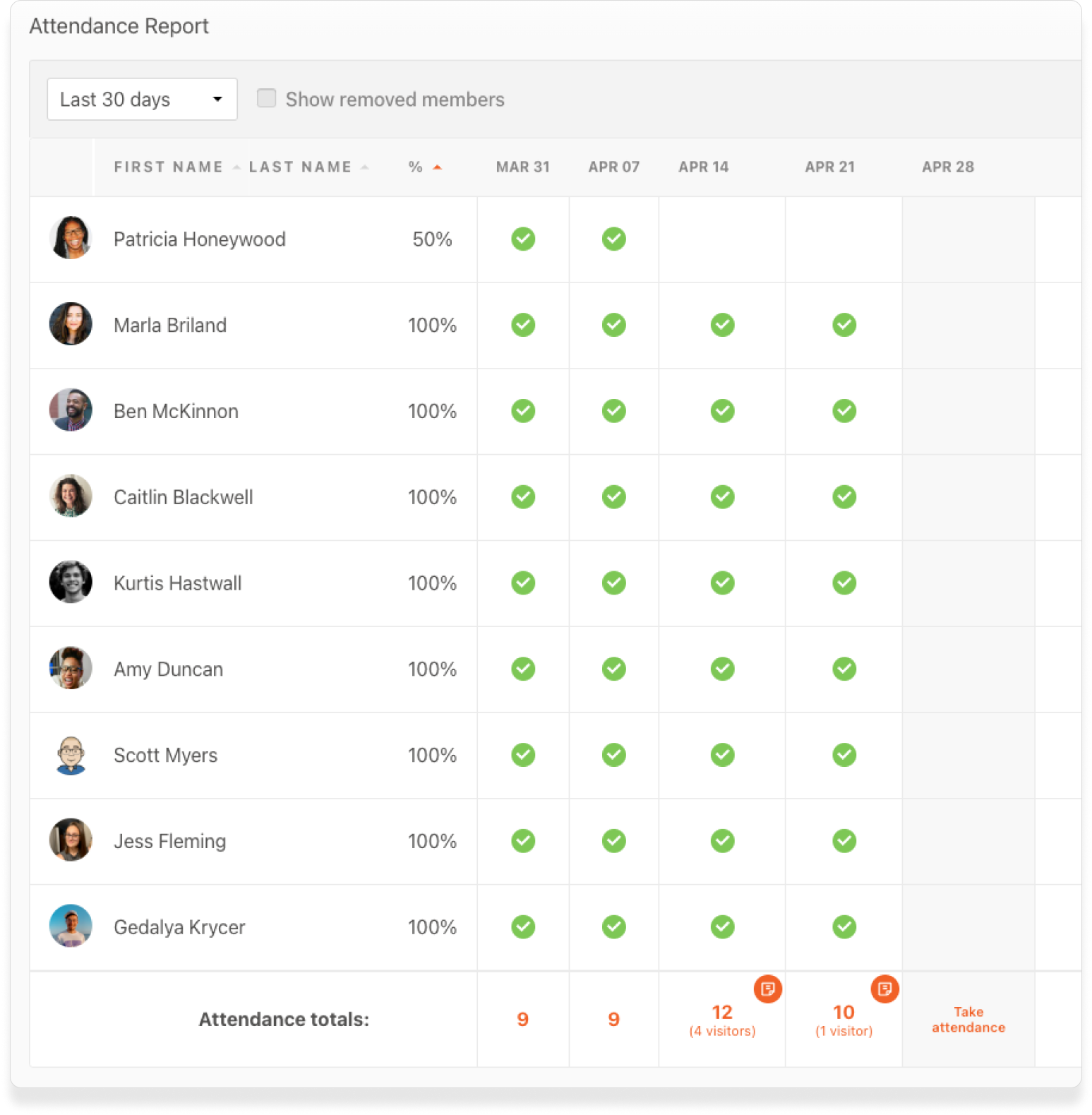Screen dimensions: 1092x1115
Task: Select the APR 28 column header
Action: coord(947,167)
